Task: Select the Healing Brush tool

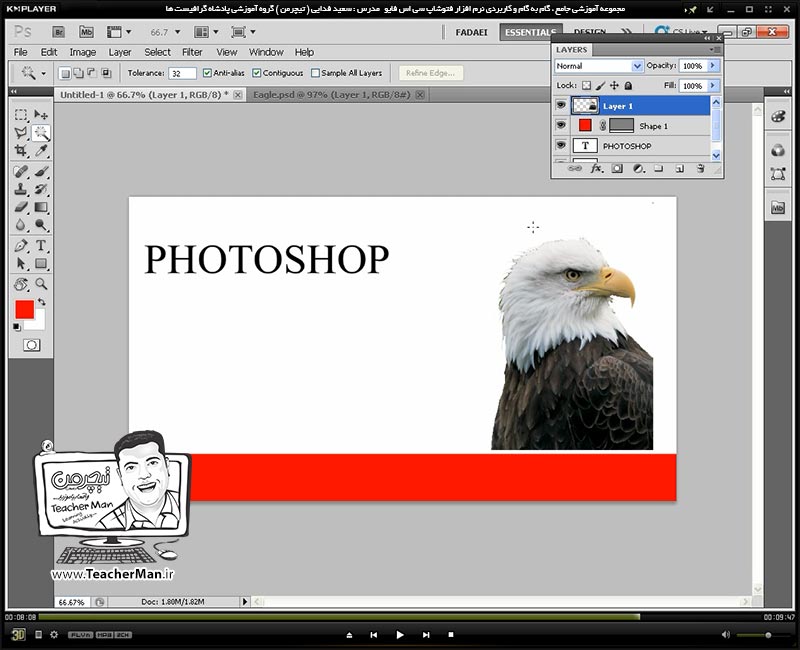Action: tap(20, 171)
